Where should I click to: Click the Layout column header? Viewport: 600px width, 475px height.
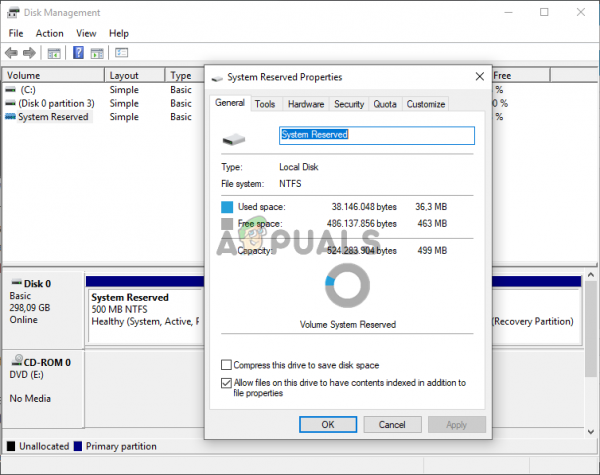click(x=135, y=75)
